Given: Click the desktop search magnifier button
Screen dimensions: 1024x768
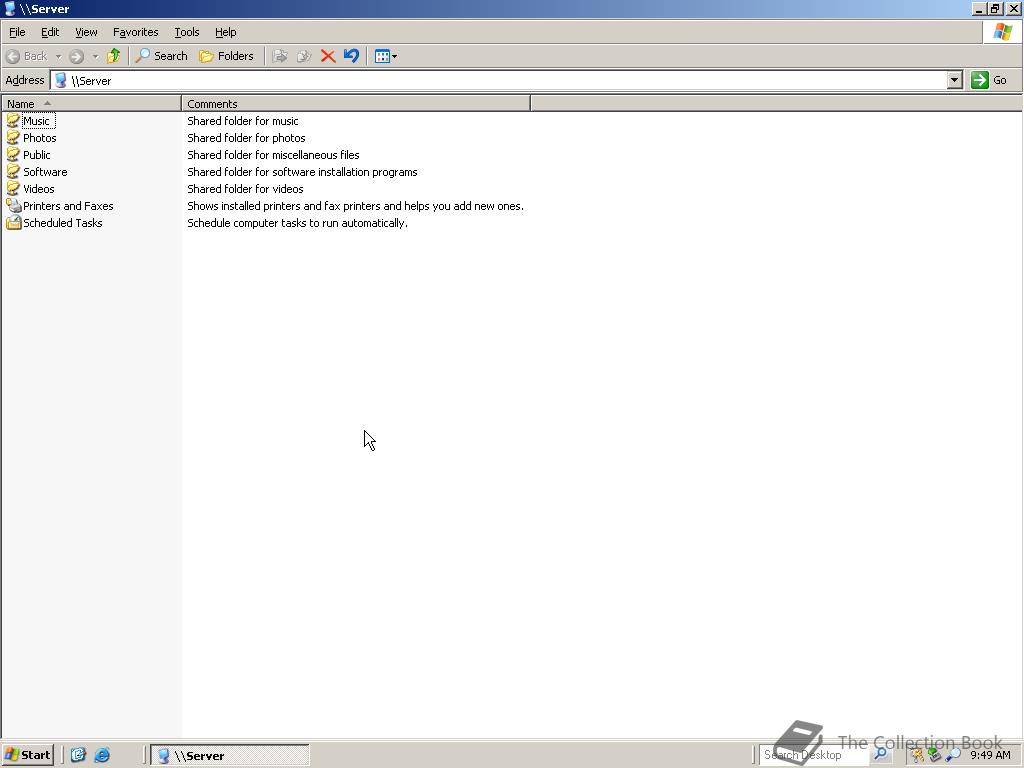Looking at the screenshot, I should pyautogui.click(x=881, y=755).
